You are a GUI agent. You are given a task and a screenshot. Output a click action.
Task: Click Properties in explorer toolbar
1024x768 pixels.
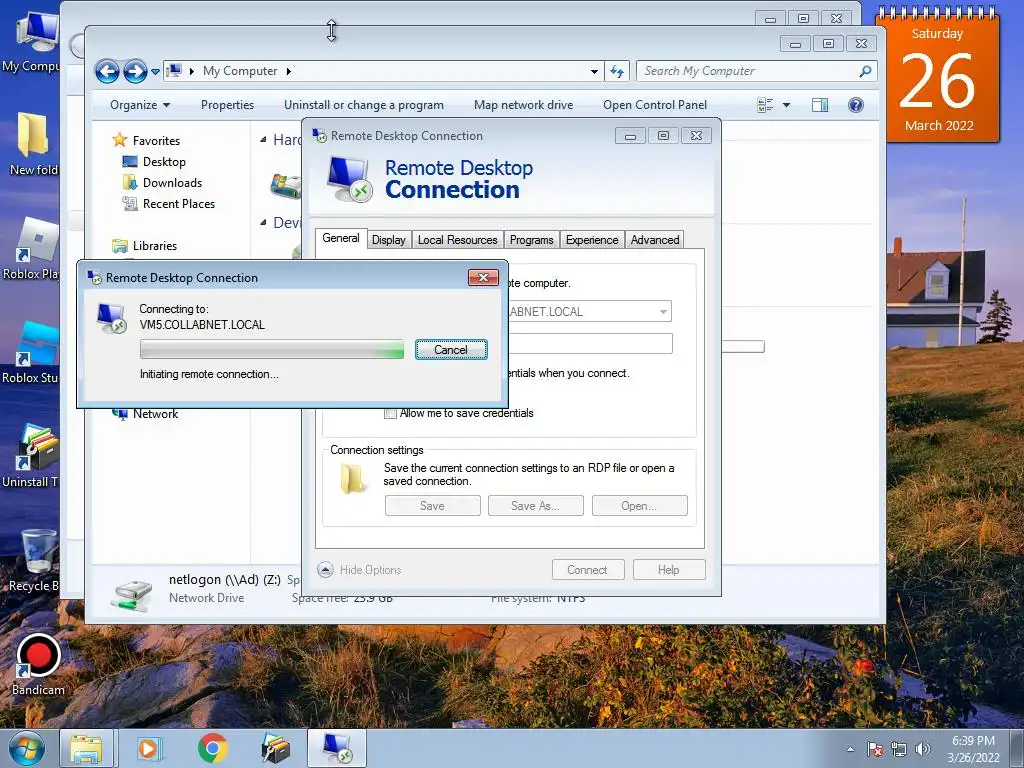[x=227, y=104]
